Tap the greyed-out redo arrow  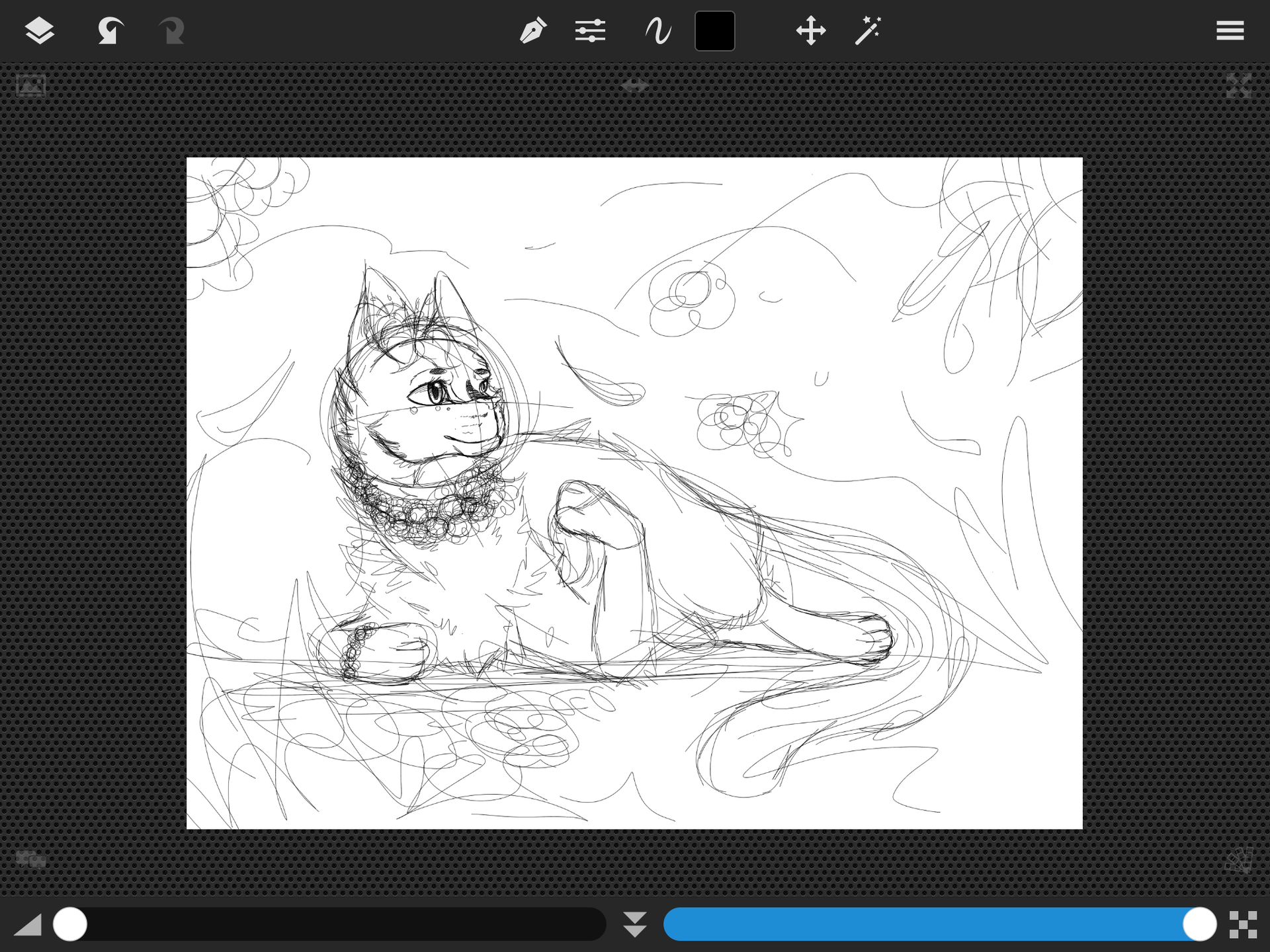tap(171, 30)
